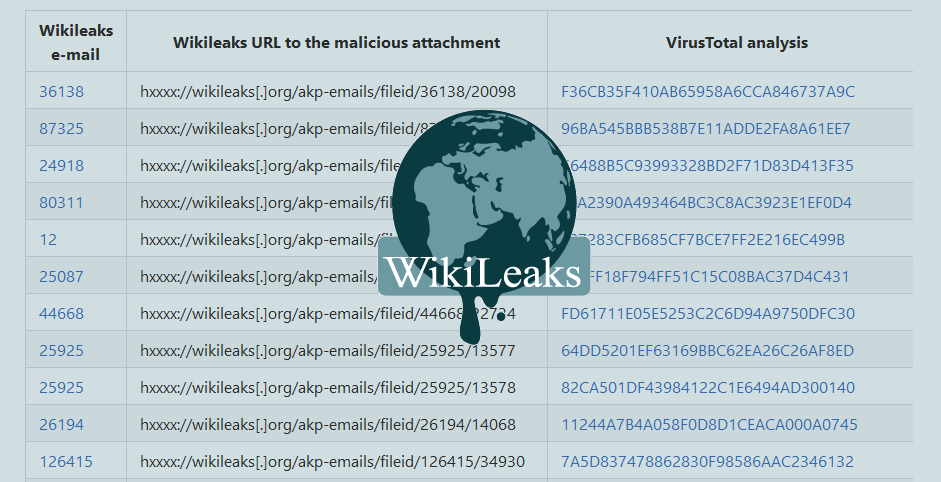Screen dimensions: 941x482
Task: View VirusTotal analysis FD61711E05E5253C2C6D94A9750DFC30
Action: click(708, 314)
